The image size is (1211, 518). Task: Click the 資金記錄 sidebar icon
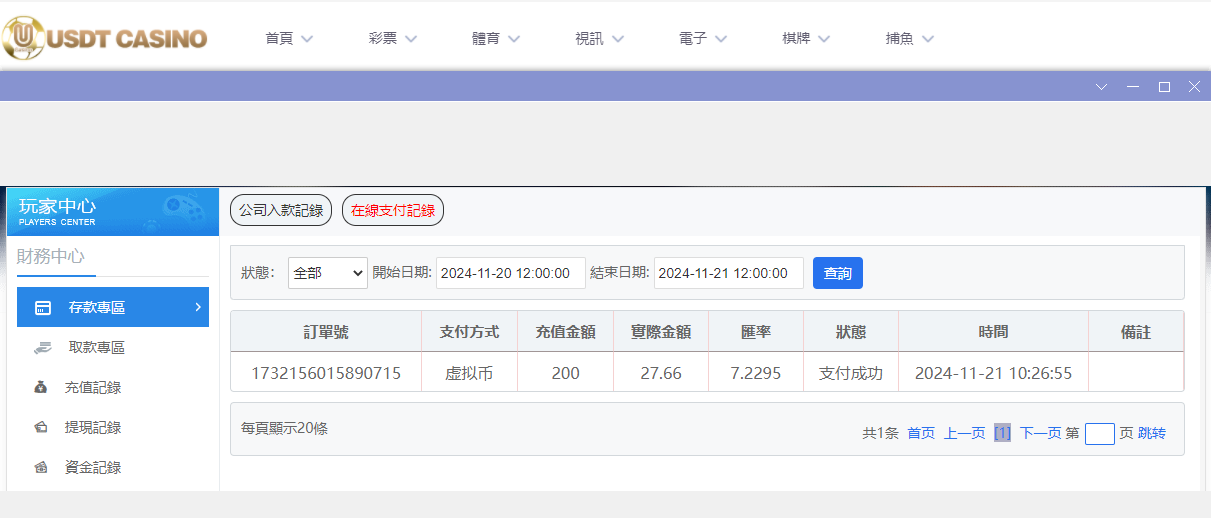[x=41, y=467]
